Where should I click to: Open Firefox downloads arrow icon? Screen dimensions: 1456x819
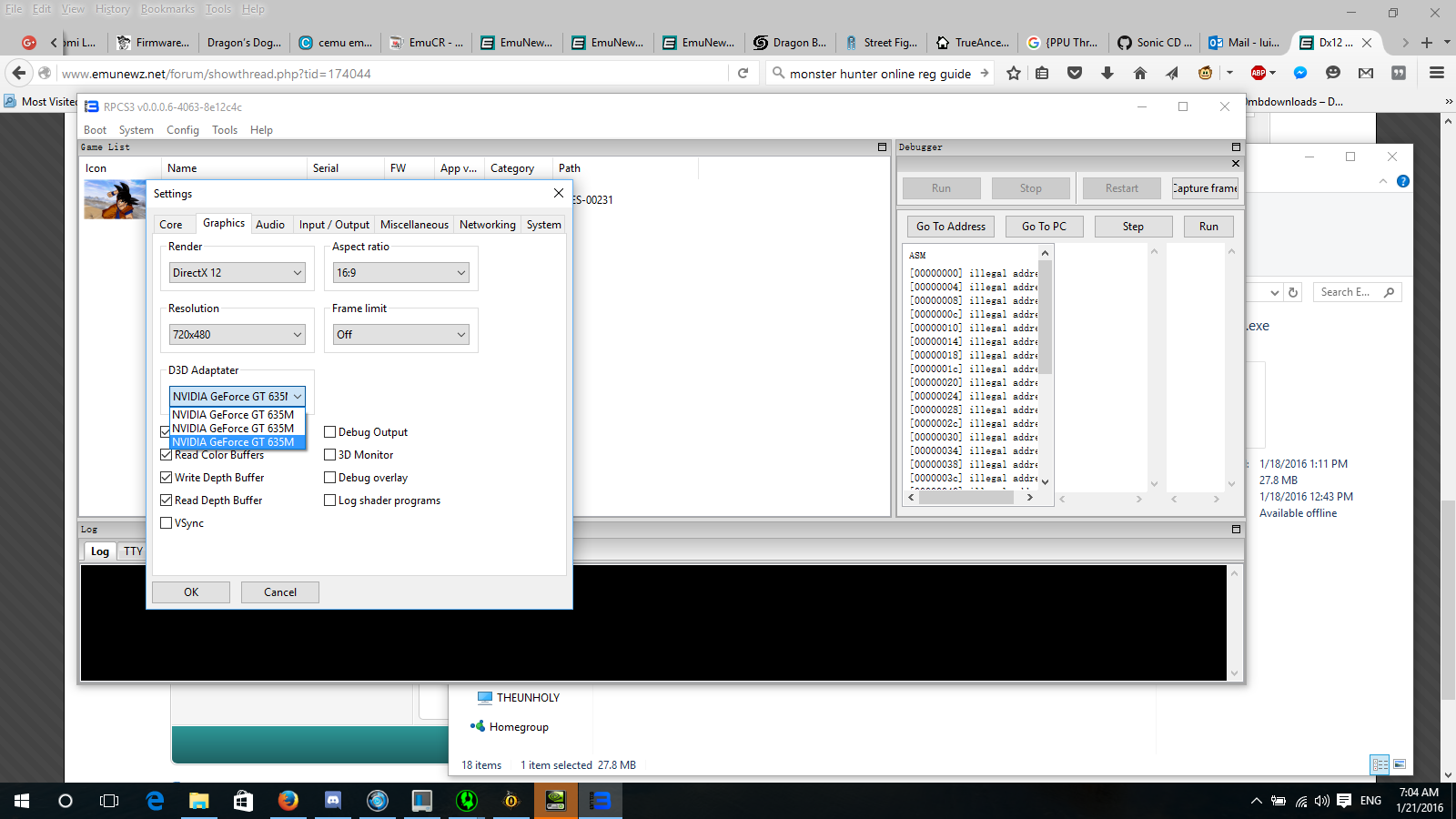tap(1107, 74)
